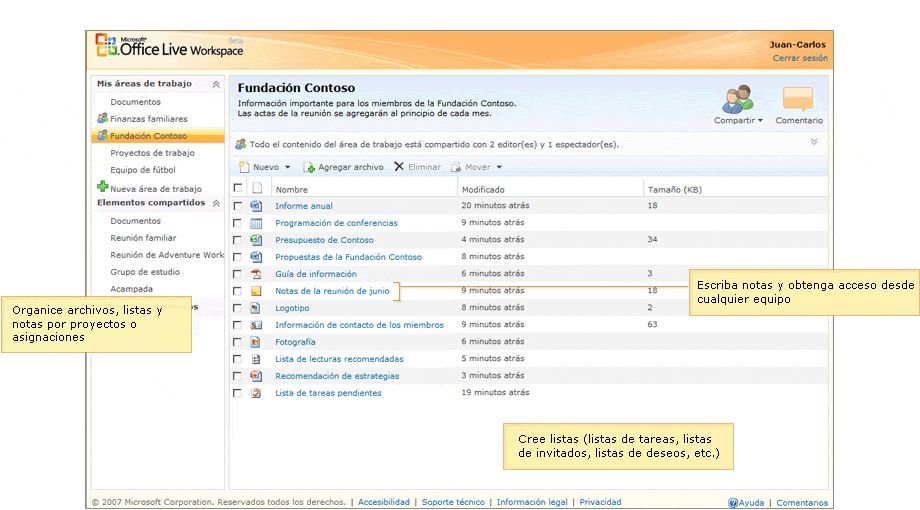The height and width of the screenshot is (510, 920).
Task: Click the green plus Nueva área icon
Action: [103, 187]
